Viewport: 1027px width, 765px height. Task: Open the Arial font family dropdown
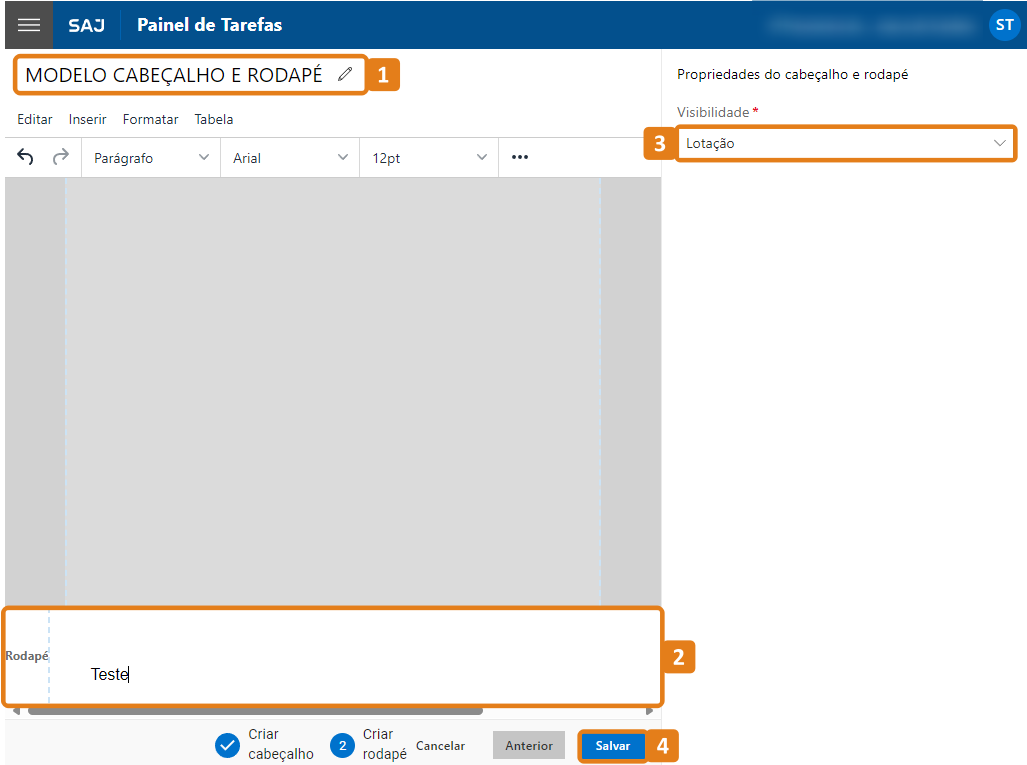point(290,158)
